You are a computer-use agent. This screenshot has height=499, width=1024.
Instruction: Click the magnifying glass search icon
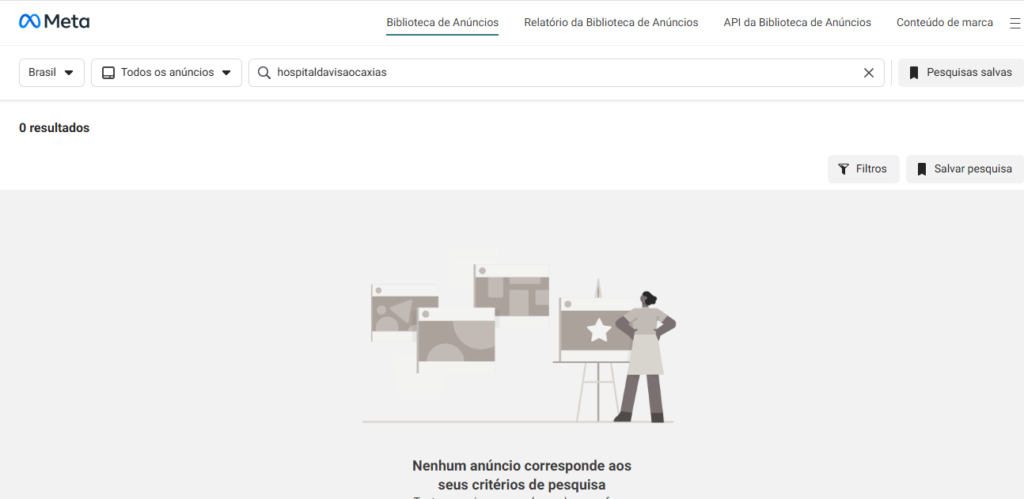[264, 72]
